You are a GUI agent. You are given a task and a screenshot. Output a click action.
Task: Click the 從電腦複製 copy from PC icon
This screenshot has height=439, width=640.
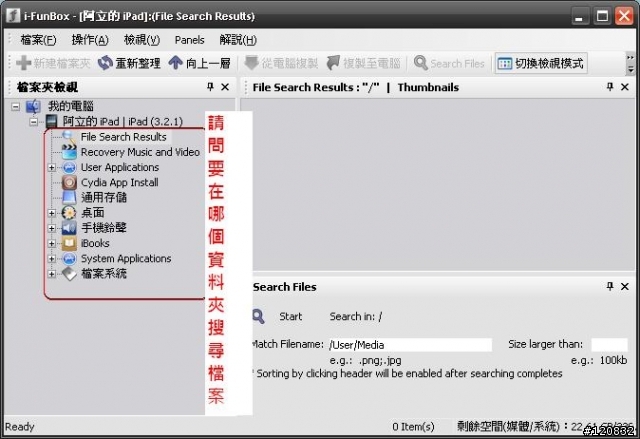click(x=251, y=63)
